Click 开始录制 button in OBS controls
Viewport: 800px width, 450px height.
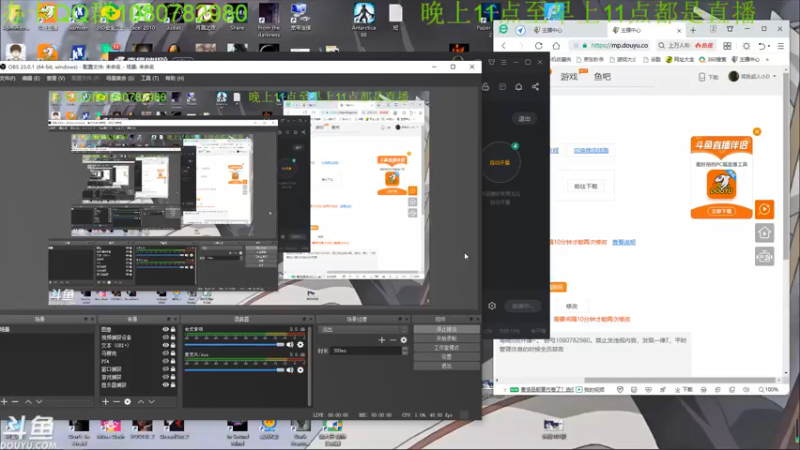pos(446,339)
